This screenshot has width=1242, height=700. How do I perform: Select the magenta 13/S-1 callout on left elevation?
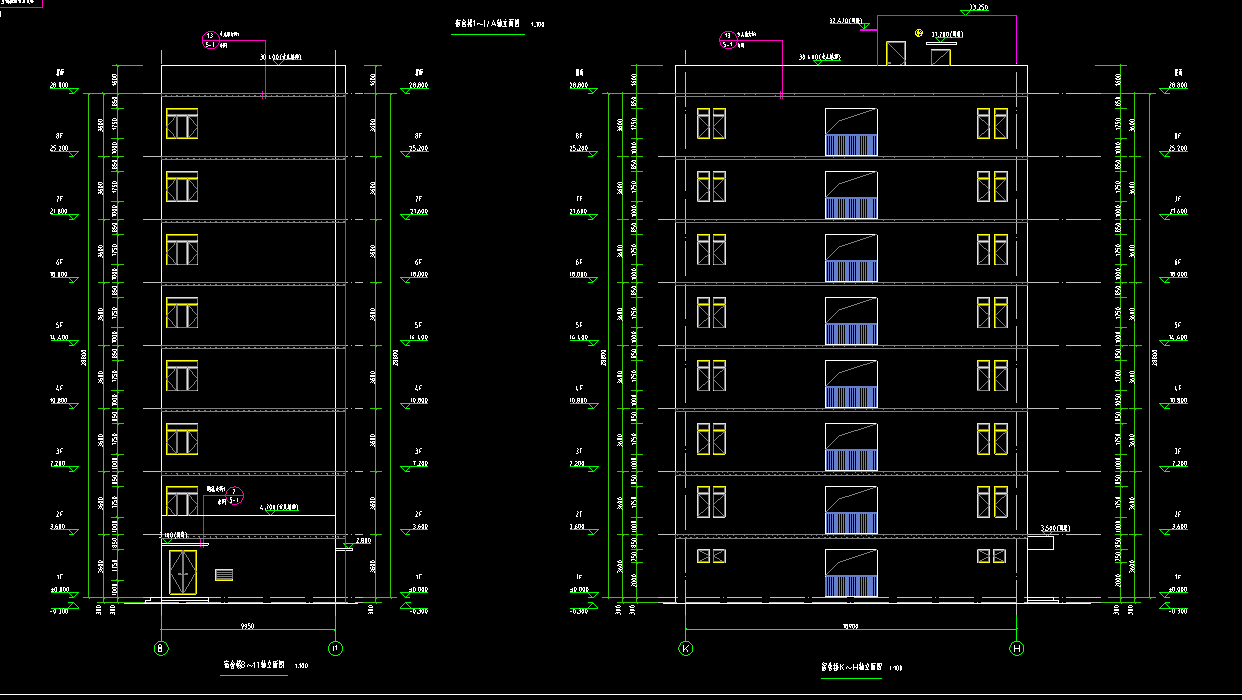(211, 40)
